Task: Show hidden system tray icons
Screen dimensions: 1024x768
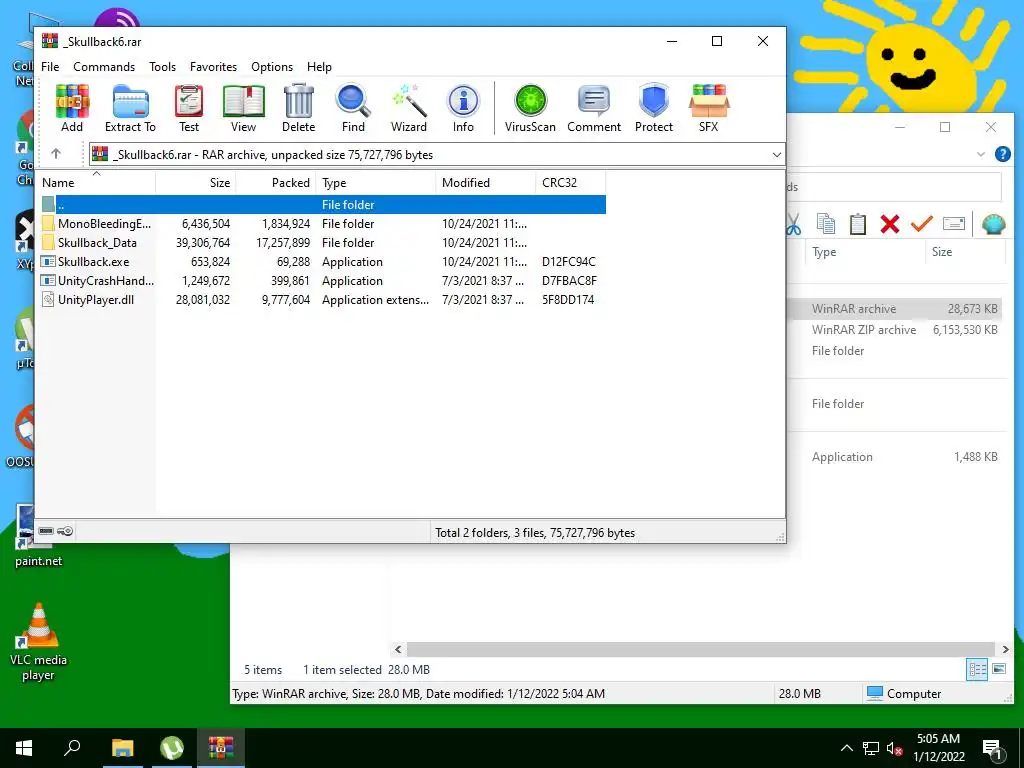Action: [846, 748]
